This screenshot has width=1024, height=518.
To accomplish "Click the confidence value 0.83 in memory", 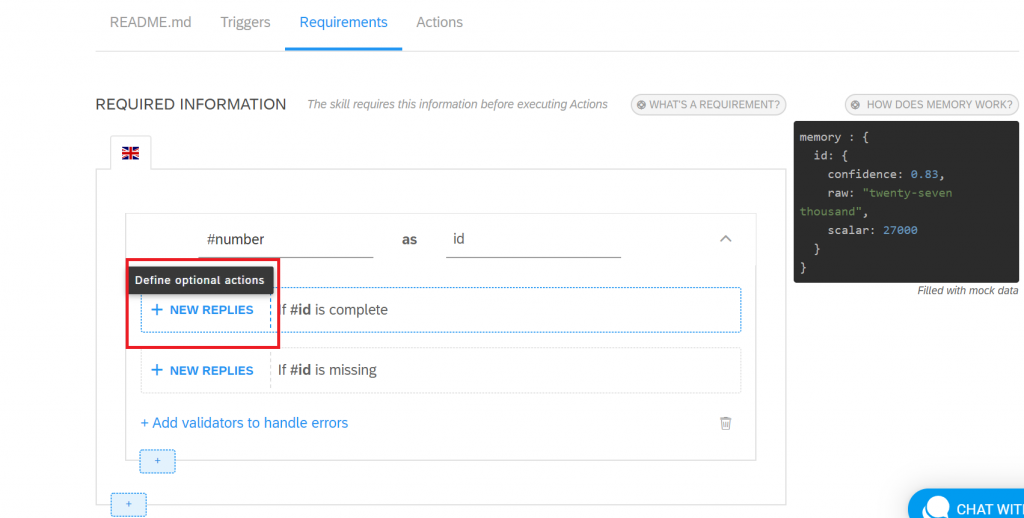I will pyautogui.click(x=924, y=174).
